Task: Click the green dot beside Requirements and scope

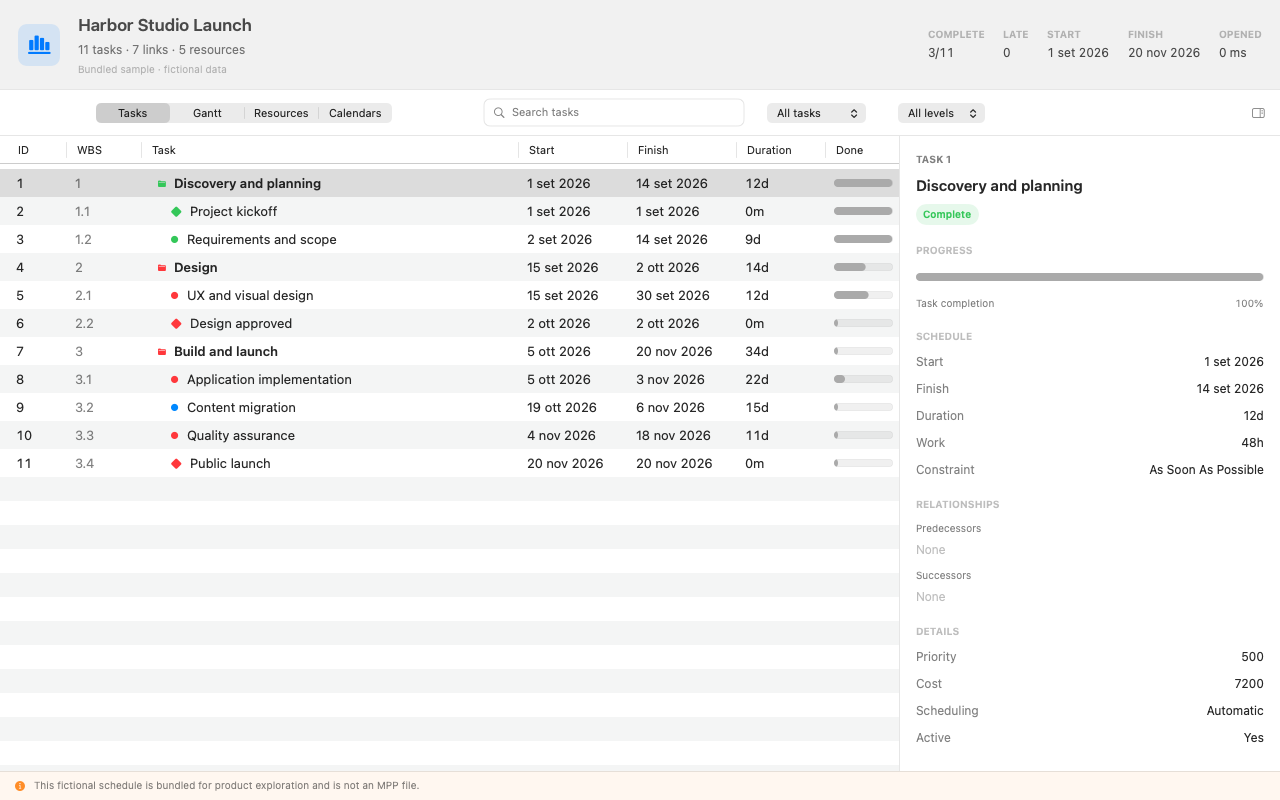Action: coord(175,240)
